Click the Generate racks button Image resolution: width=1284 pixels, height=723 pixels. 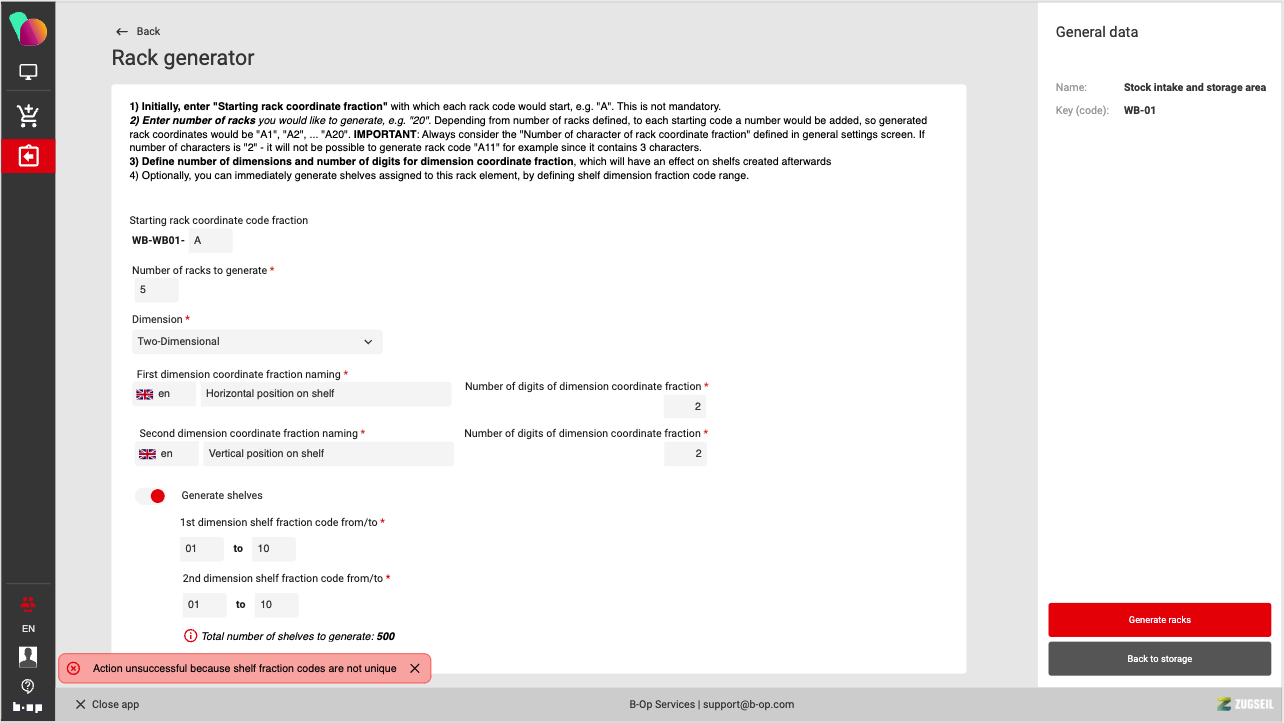click(1159, 620)
